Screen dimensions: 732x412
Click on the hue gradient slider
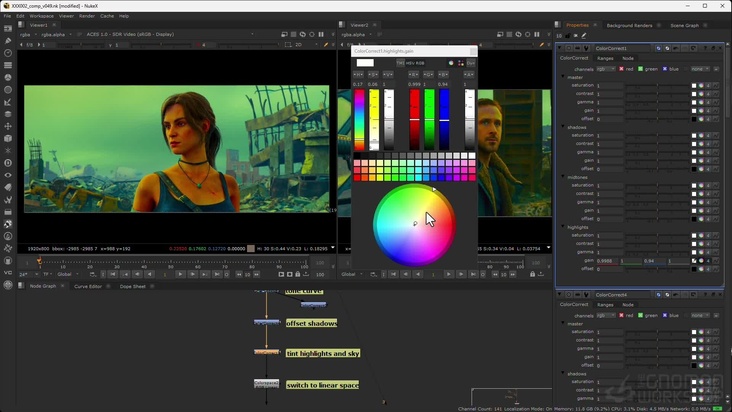[x=359, y=119]
